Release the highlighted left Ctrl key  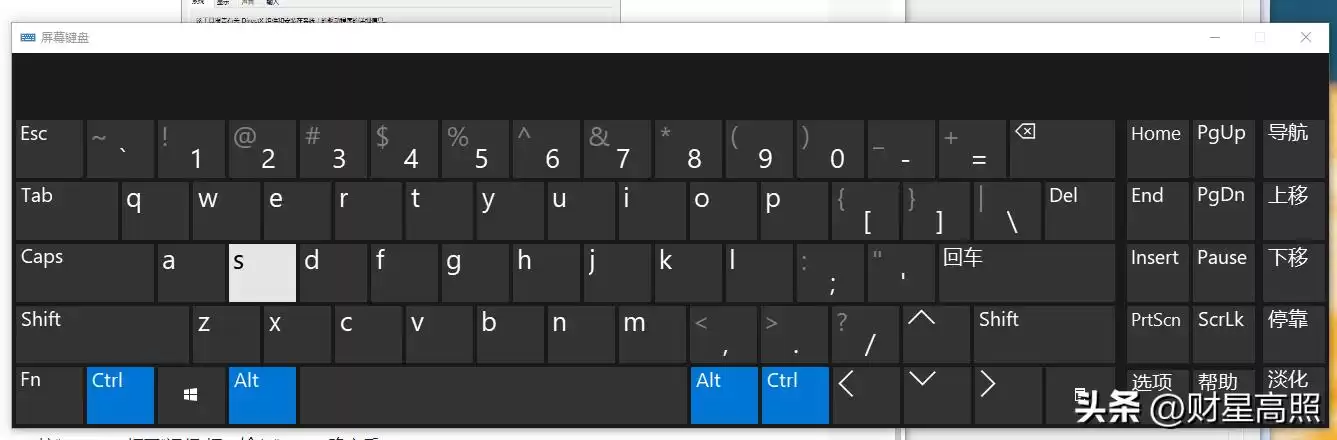click(x=120, y=394)
